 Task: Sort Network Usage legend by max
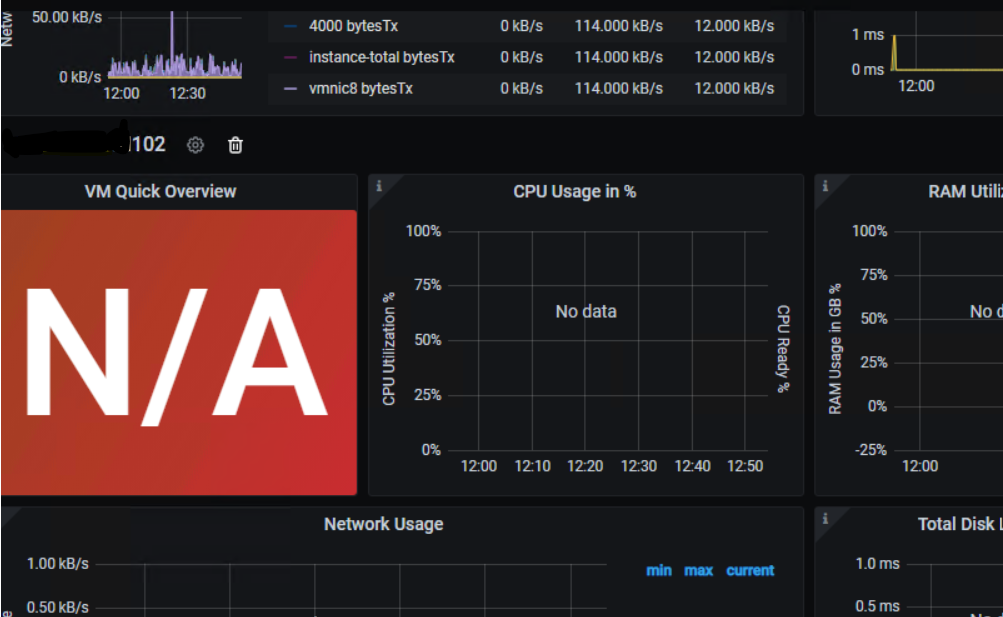[x=699, y=570]
